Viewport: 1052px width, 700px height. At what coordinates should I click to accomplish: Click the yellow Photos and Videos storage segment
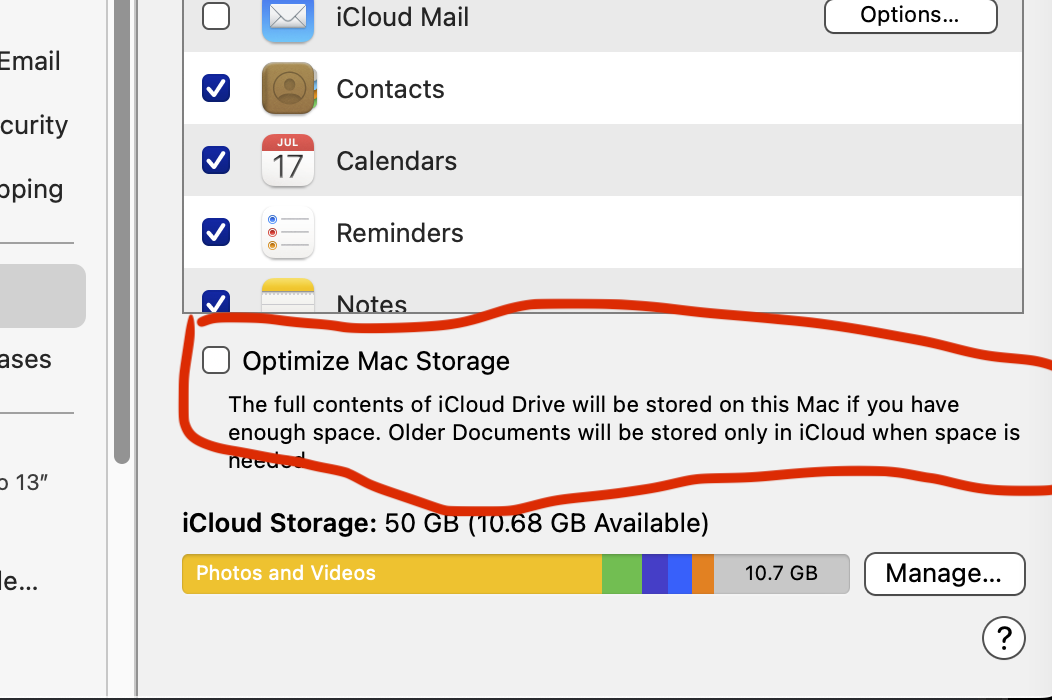390,574
